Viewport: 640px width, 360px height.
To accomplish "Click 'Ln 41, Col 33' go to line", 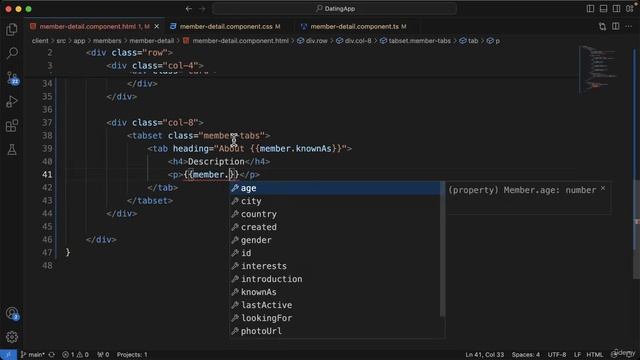I will coord(484,355).
